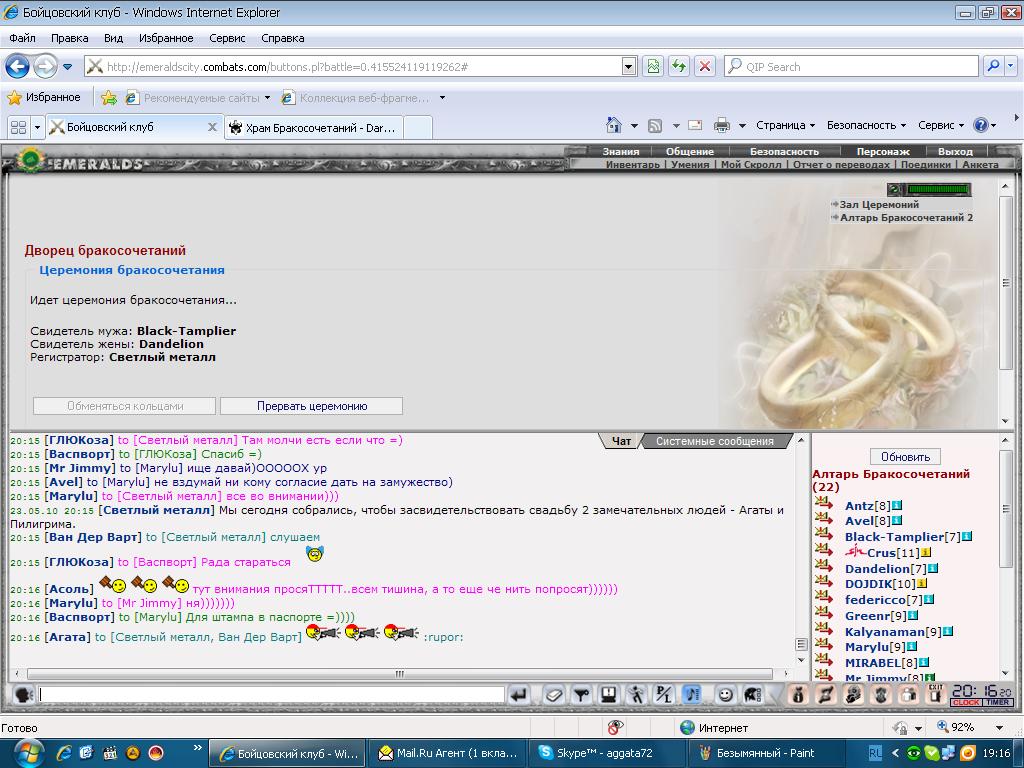
Task: Switch to the Храм Бракосочетаний tab
Action: tap(314, 127)
